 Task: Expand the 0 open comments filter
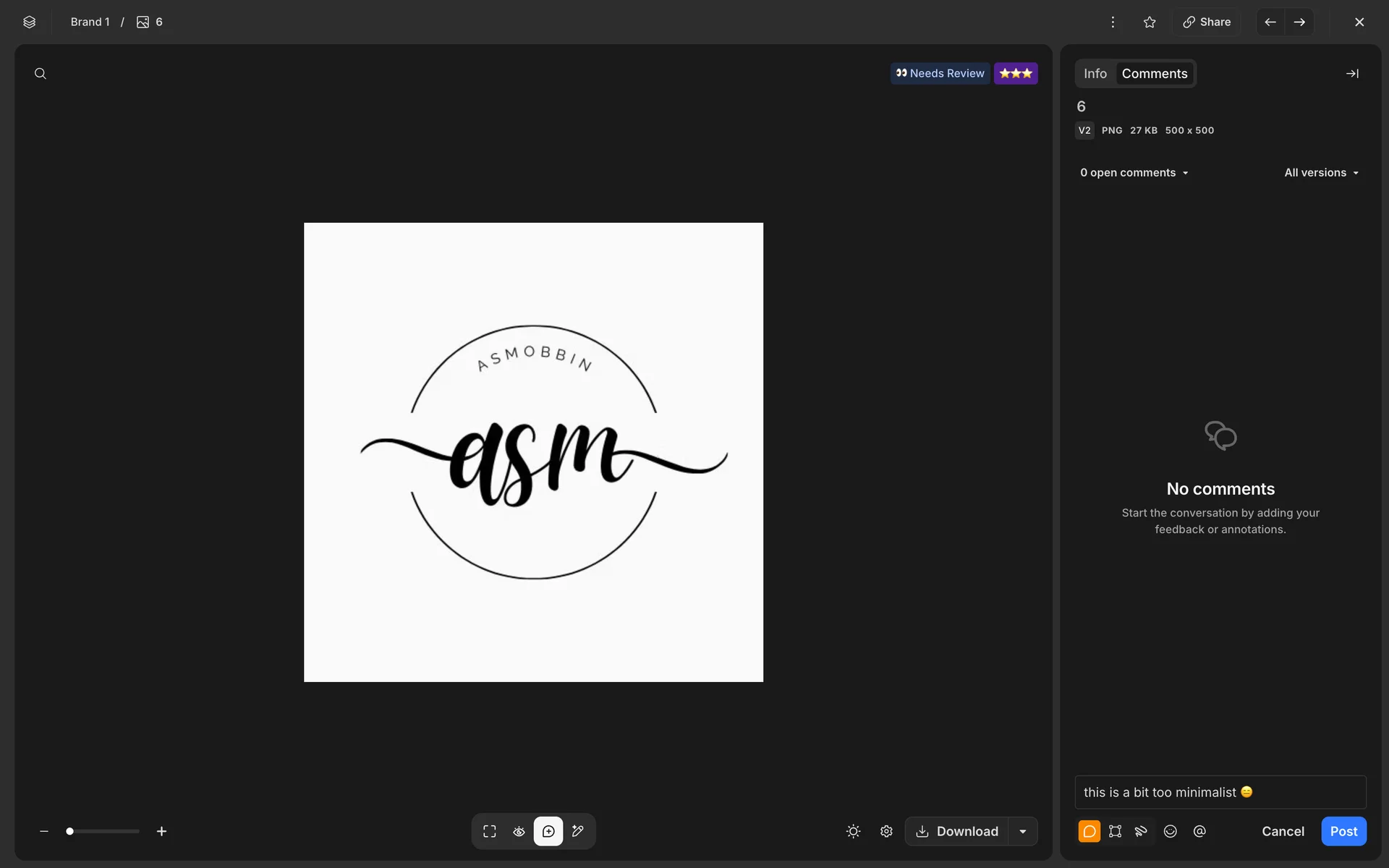click(1134, 173)
